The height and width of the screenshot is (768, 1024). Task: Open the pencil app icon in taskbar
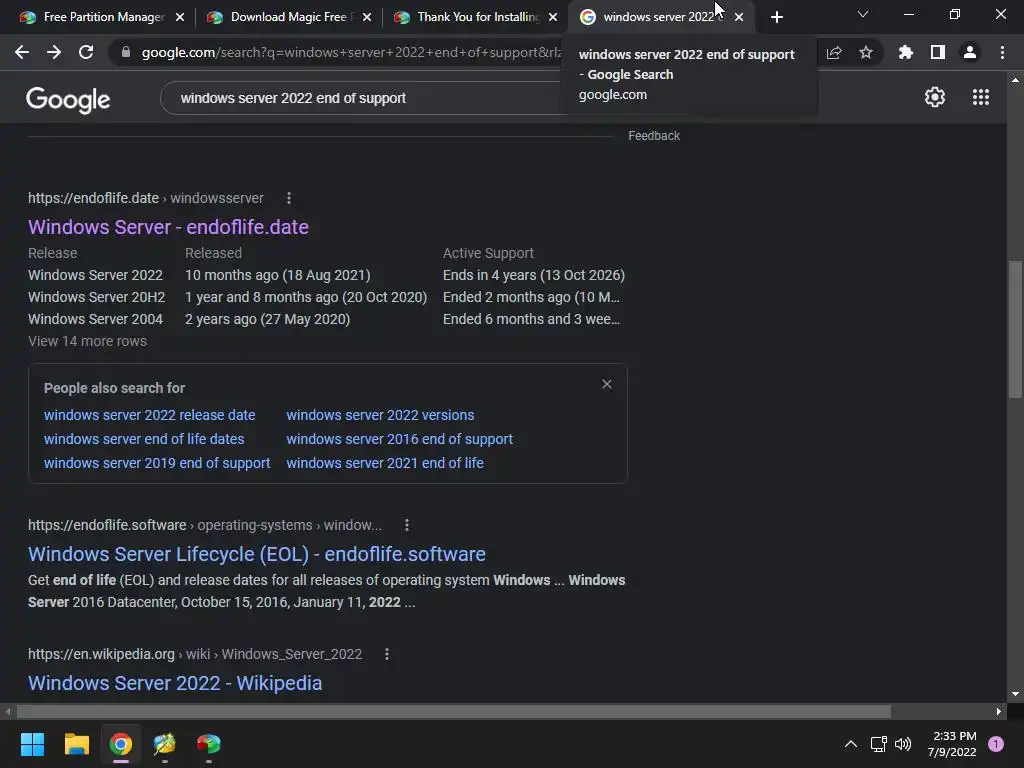pyautogui.click(x=165, y=744)
